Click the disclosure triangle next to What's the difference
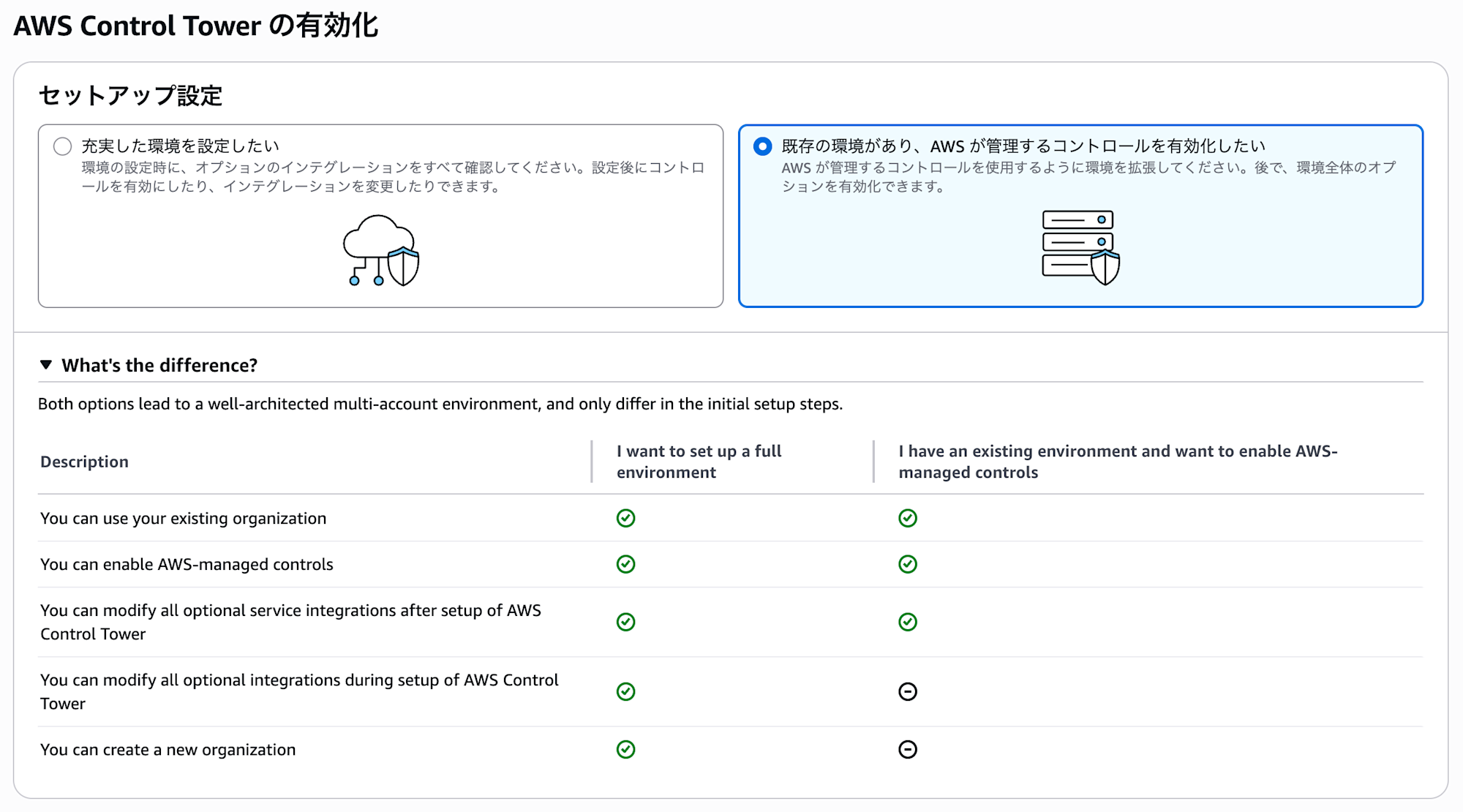1463x812 pixels. [47, 365]
